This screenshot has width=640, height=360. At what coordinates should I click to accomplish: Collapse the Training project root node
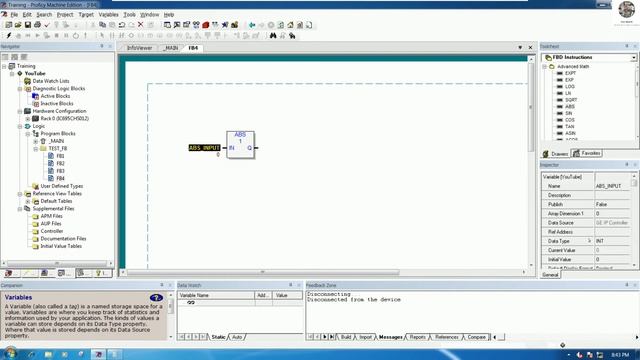tap(4, 66)
